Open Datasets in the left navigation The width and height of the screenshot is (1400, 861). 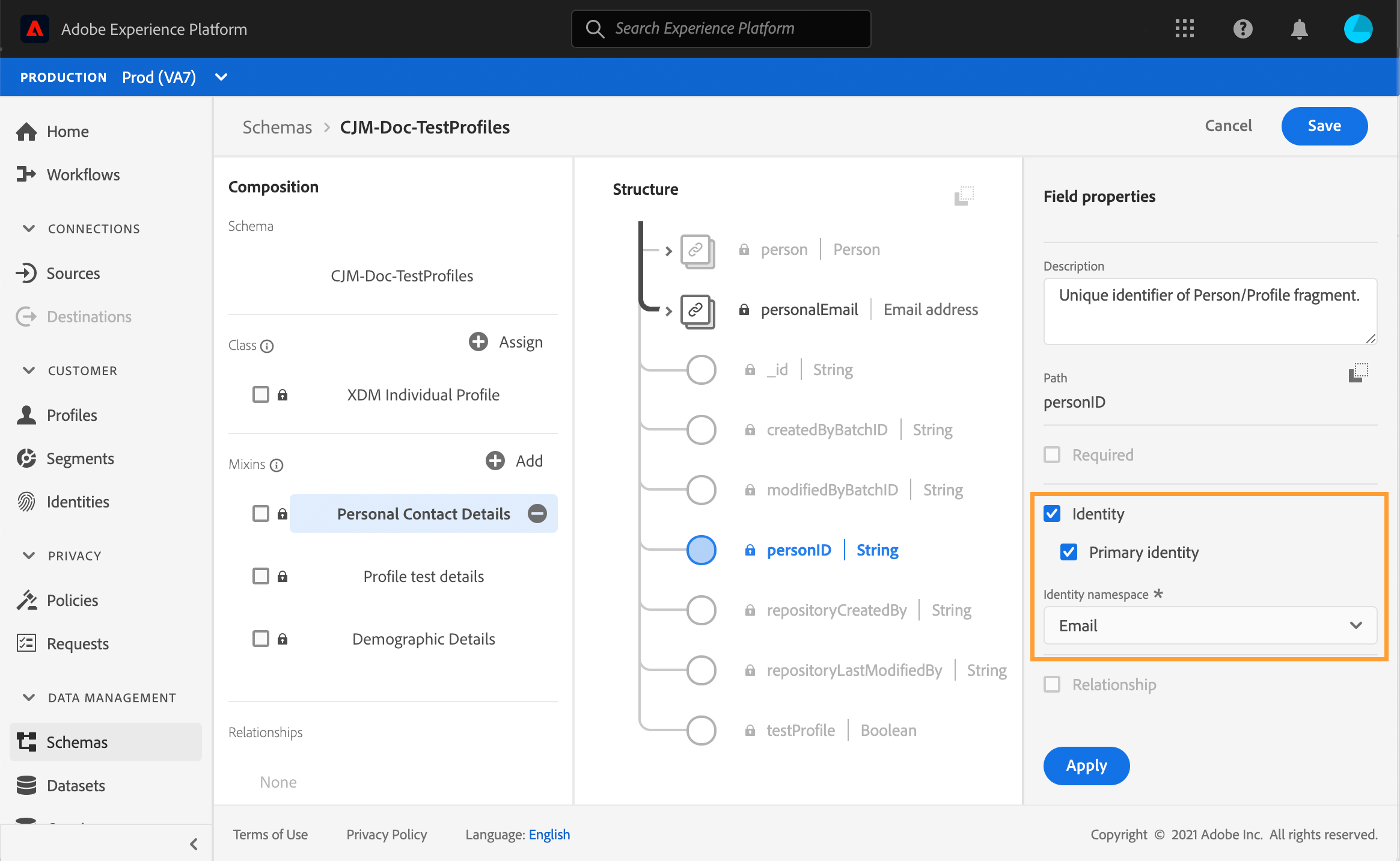pyautogui.click(x=76, y=785)
